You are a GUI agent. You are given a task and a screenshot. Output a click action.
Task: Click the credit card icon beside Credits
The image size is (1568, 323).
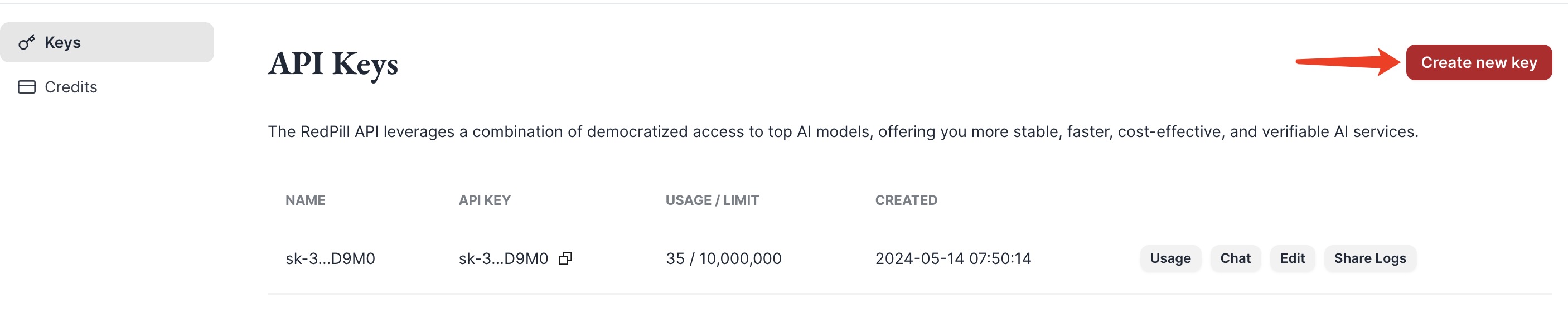click(x=27, y=87)
